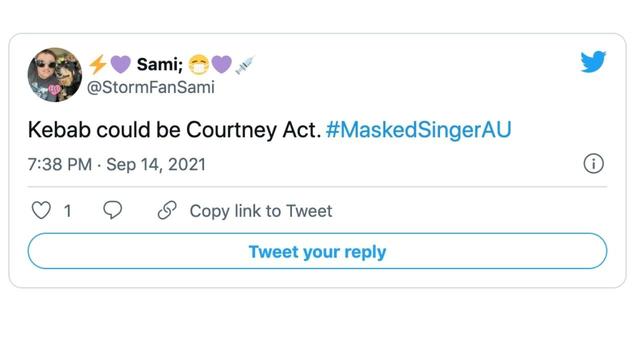Image resolution: width=640 pixels, height=360 pixels.
Task: Click the chain link icon
Action: (x=167, y=211)
